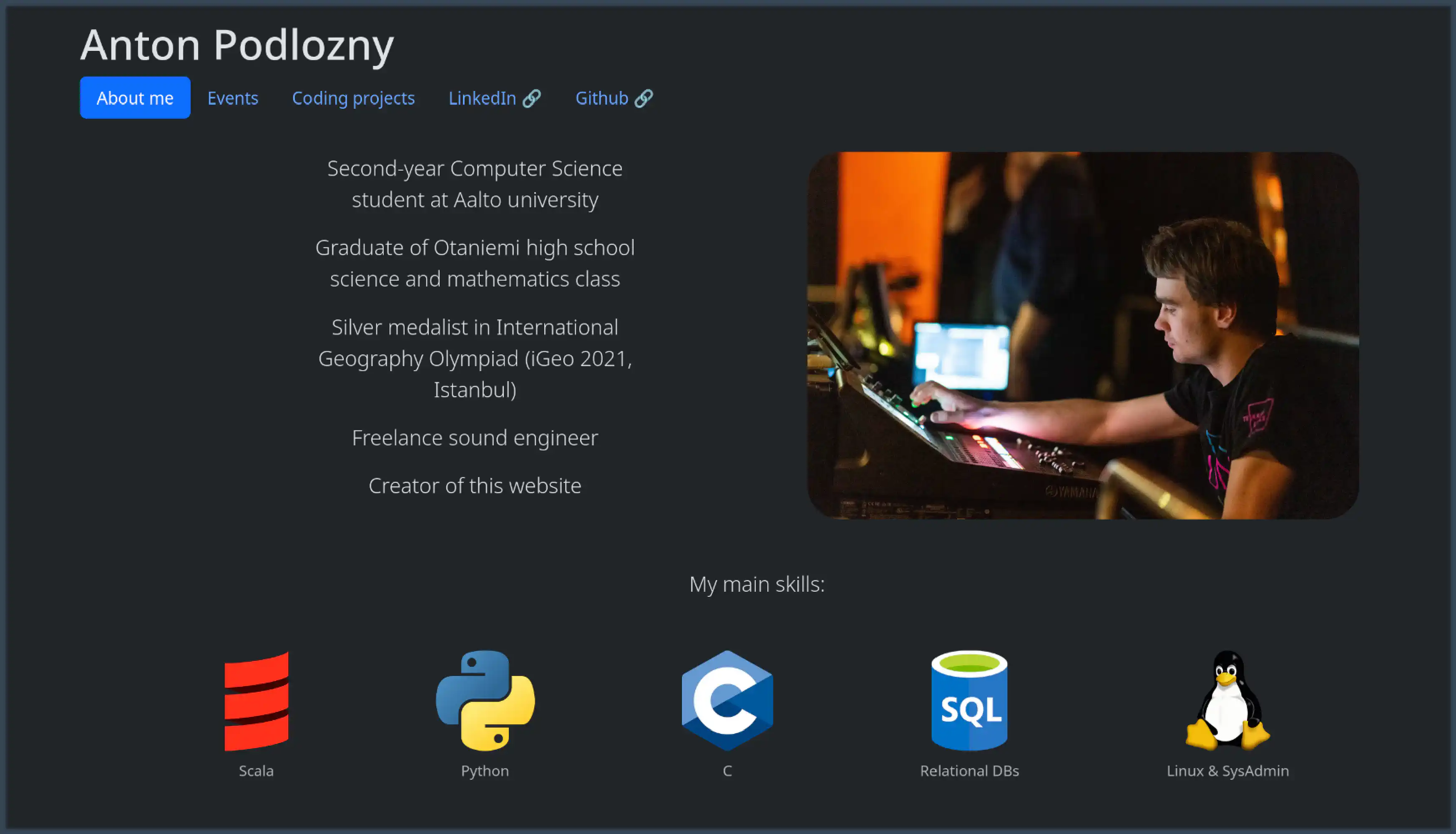The width and height of the screenshot is (1456, 834).
Task: Click the My main skills heading
Action: [x=757, y=584]
